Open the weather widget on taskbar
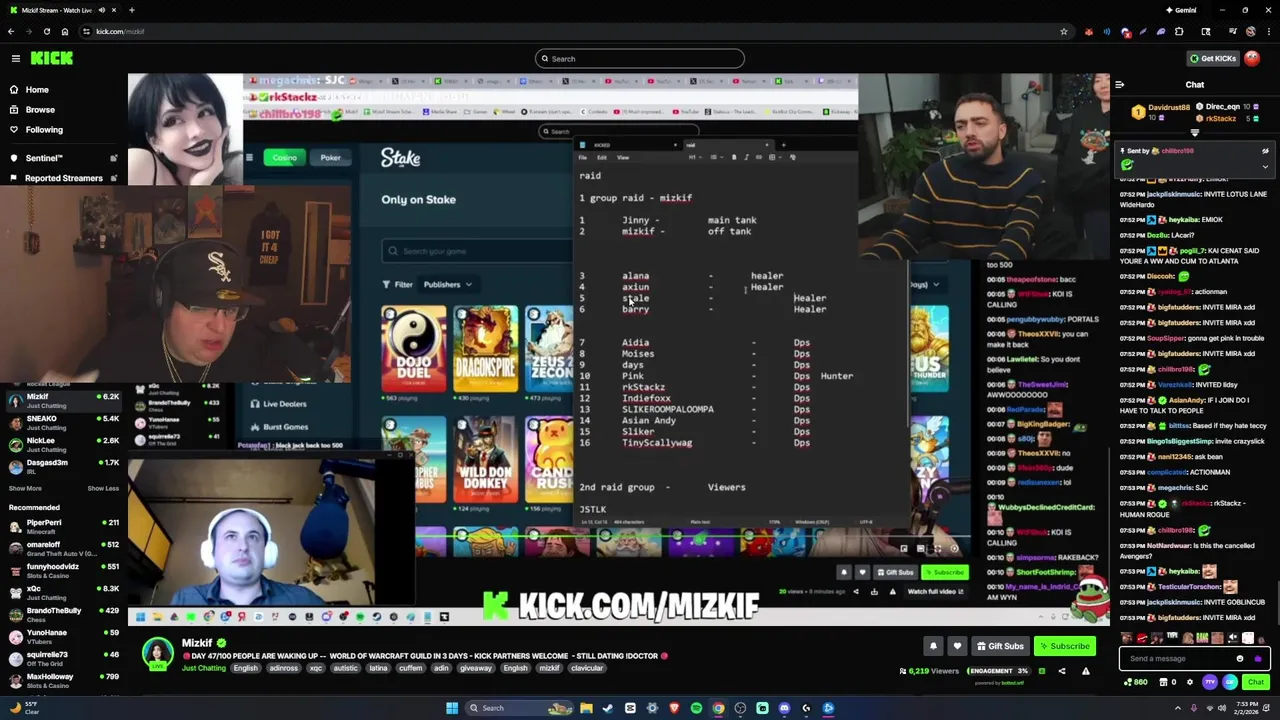The width and height of the screenshot is (1280, 720). point(26,708)
